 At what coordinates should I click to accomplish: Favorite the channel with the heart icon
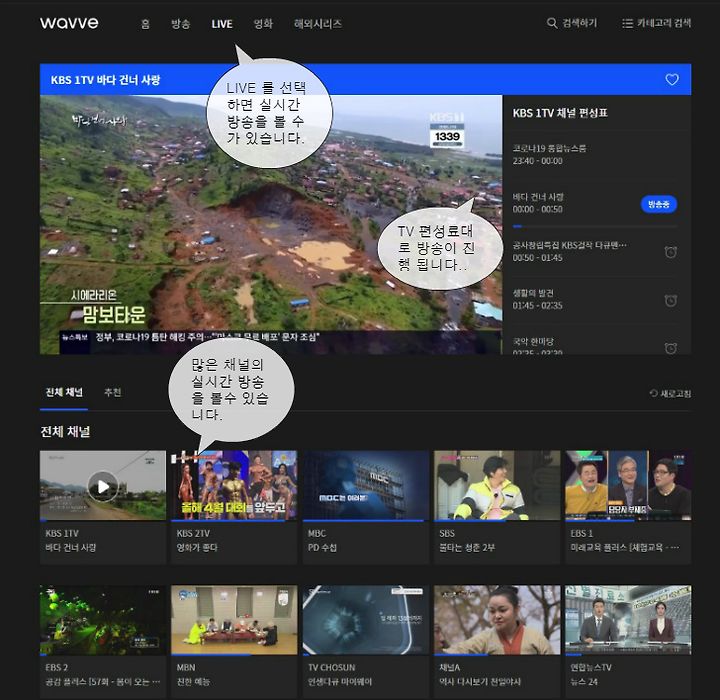(672, 79)
